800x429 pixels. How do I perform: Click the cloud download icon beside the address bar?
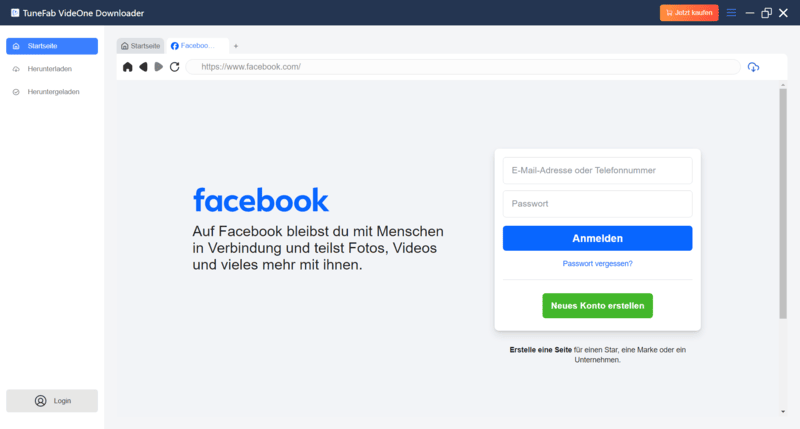pyautogui.click(x=753, y=67)
